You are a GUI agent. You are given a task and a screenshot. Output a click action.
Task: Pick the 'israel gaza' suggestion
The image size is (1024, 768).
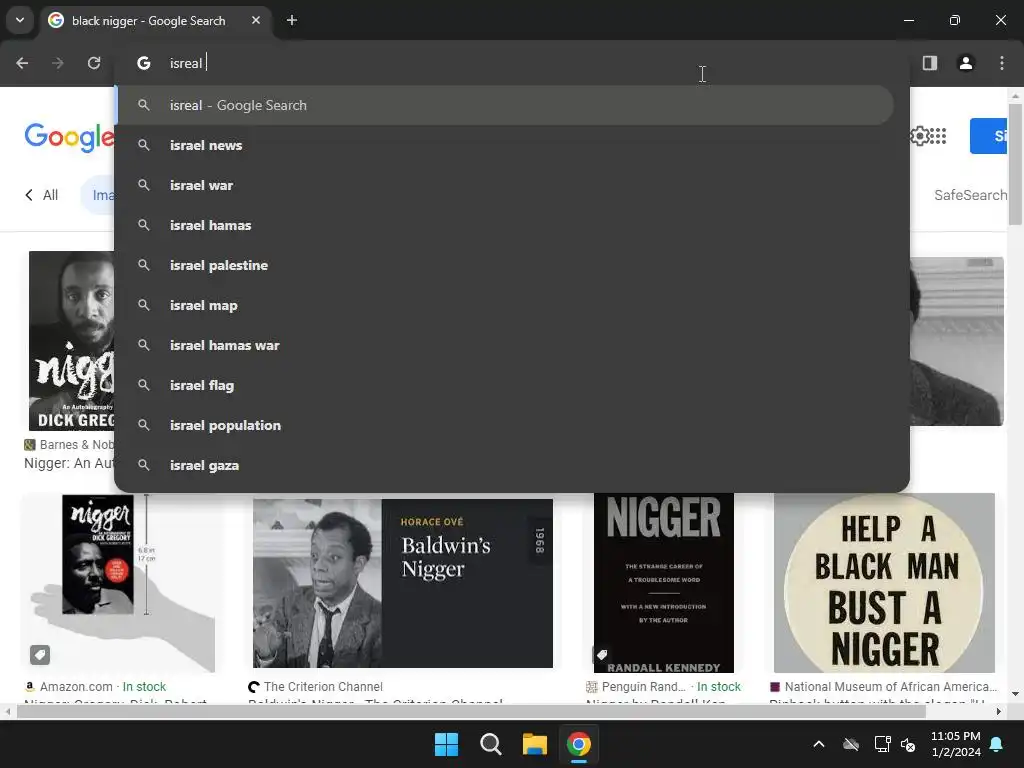[x=505, y=465]
